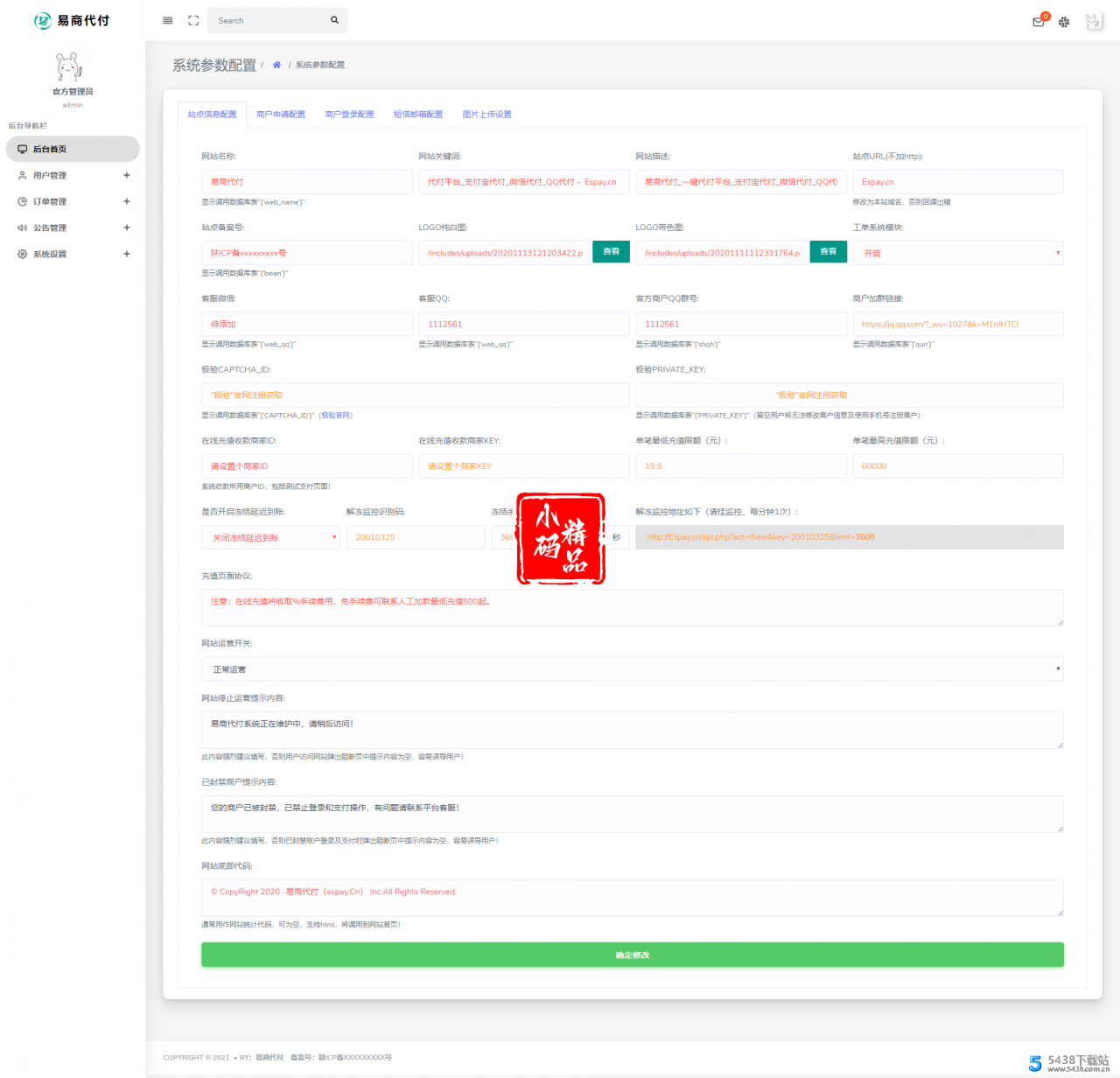Click the 网站描述 input field
This screenshot has width=1120, height=1078.
click(741, 182)
